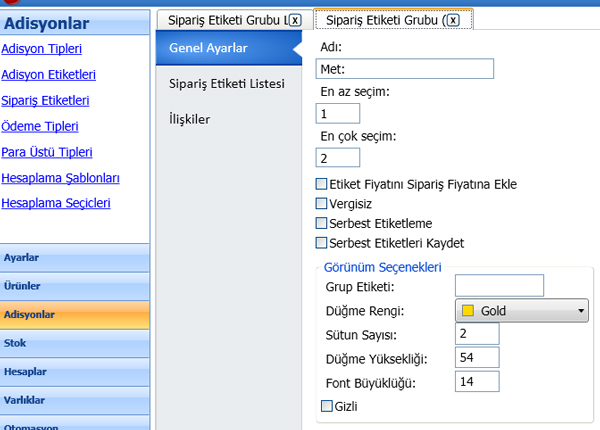This screenshot has height=430, width=600.
Task: Open the Stok navigation section
Action: 75,342
